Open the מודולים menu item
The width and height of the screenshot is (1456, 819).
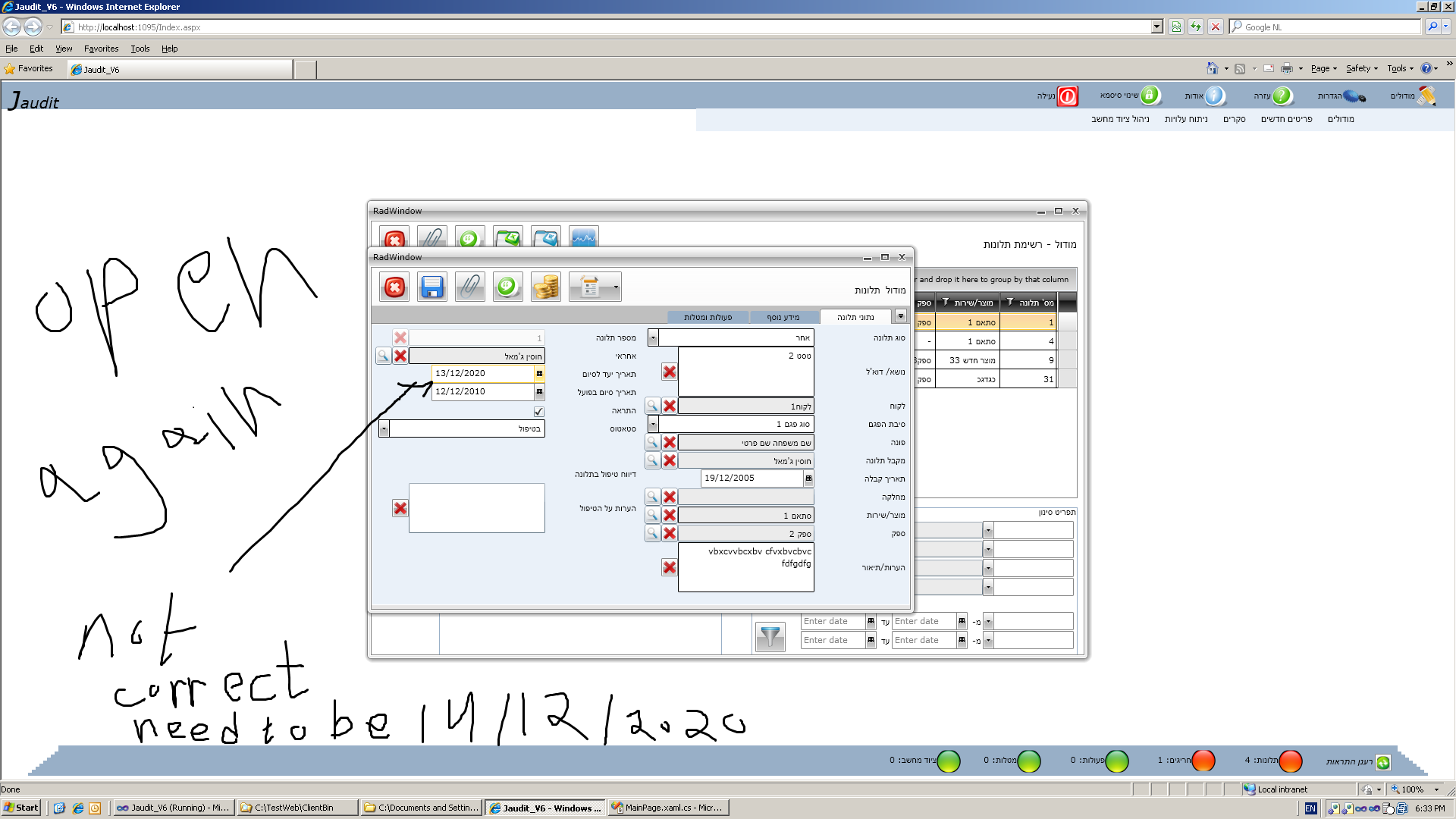pos(1341,119)
